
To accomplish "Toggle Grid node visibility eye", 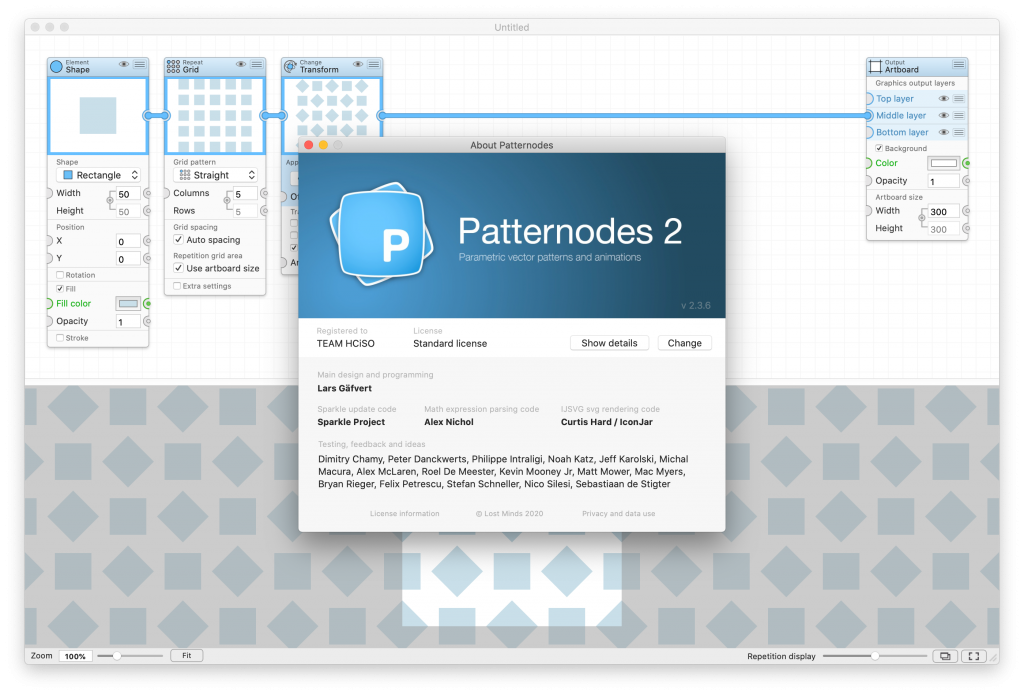I will (240, 64).
